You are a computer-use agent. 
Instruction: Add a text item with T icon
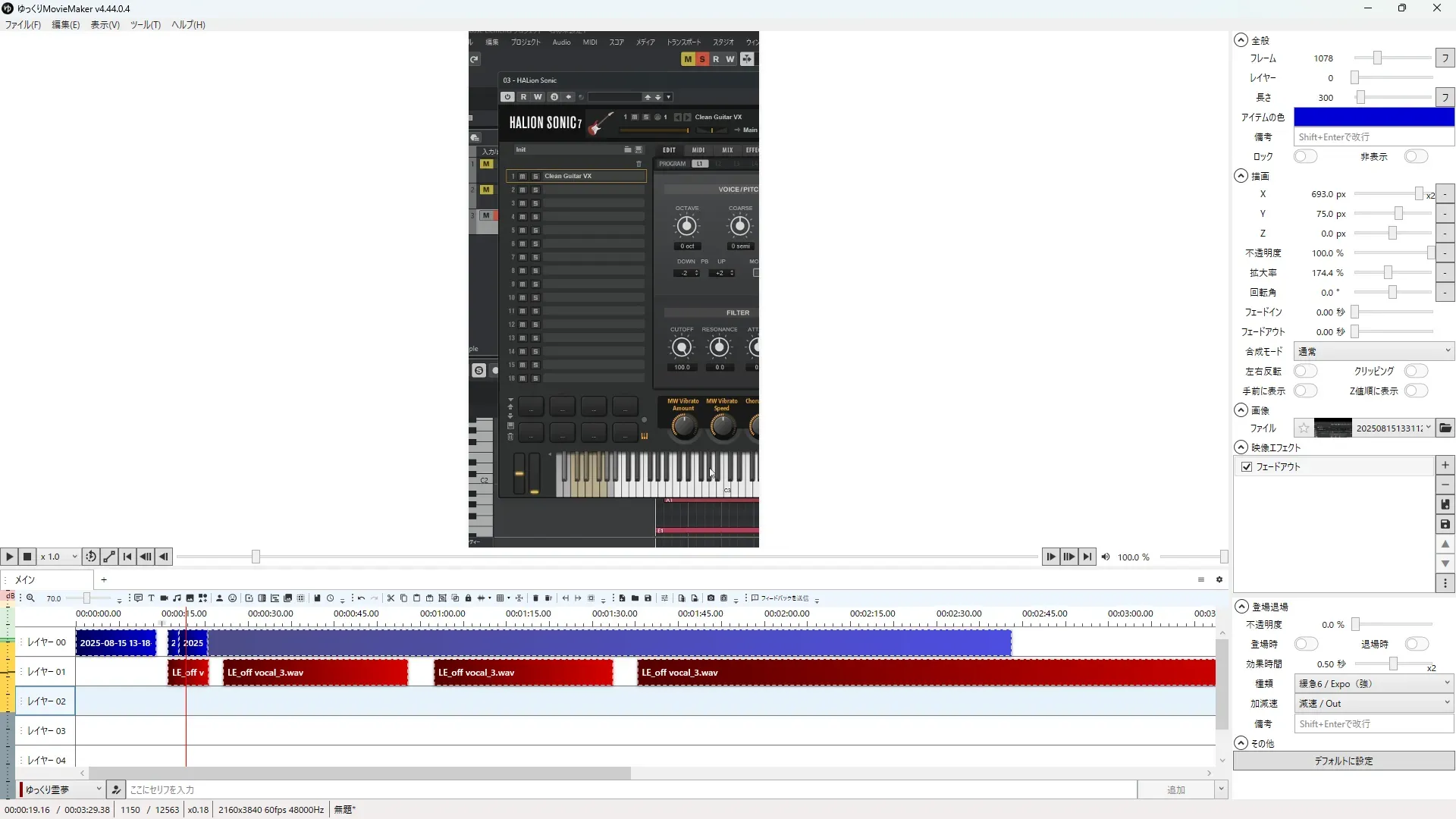(151, 598)
